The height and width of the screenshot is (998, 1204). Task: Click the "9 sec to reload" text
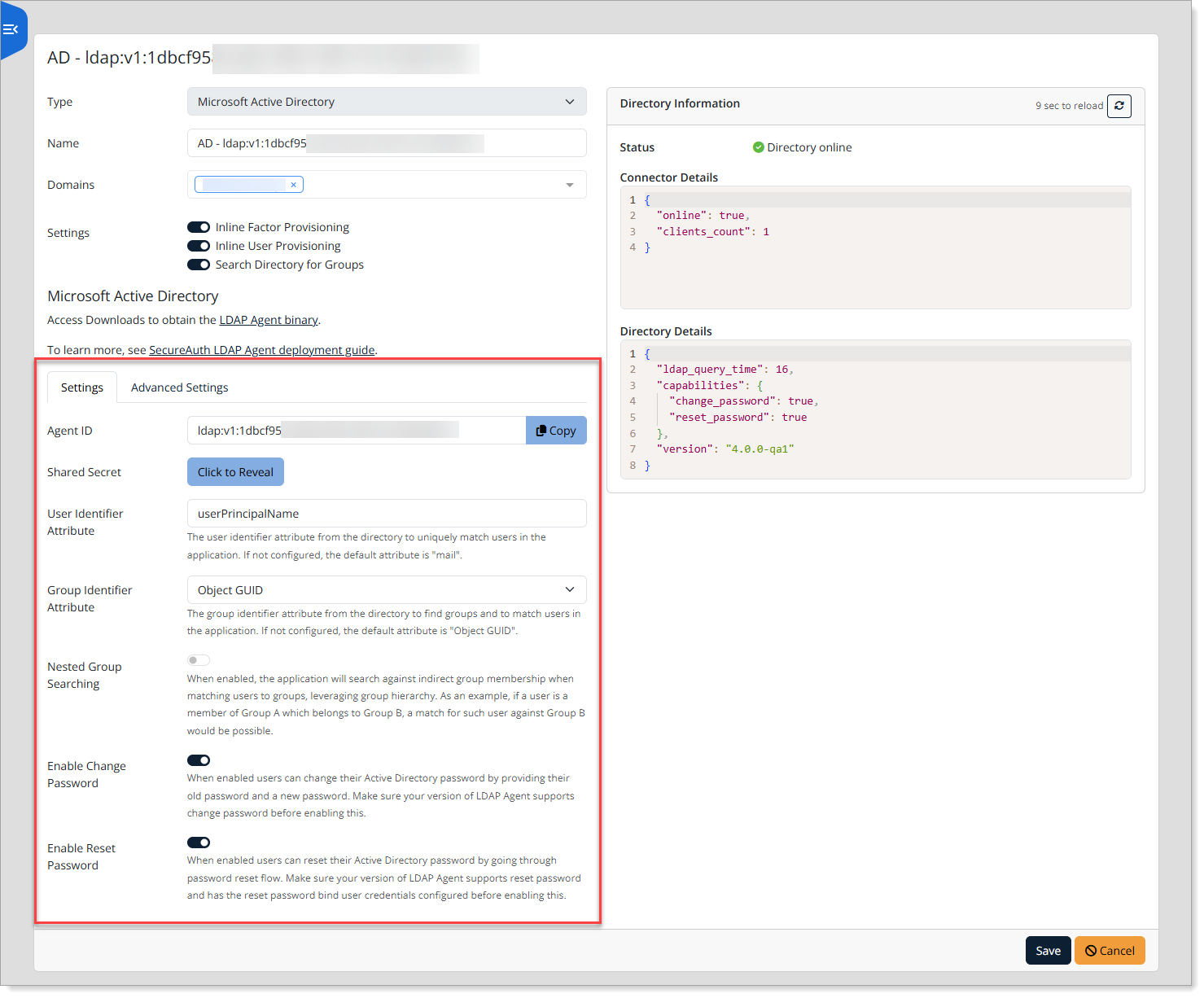point(1069,106)
